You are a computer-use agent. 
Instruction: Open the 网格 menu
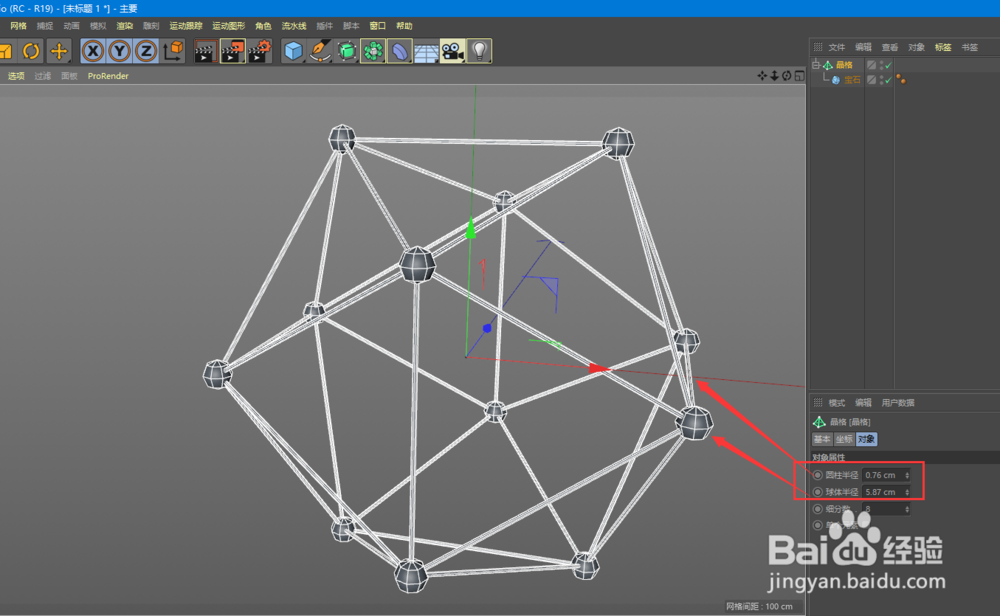click(x=18, y=26)
